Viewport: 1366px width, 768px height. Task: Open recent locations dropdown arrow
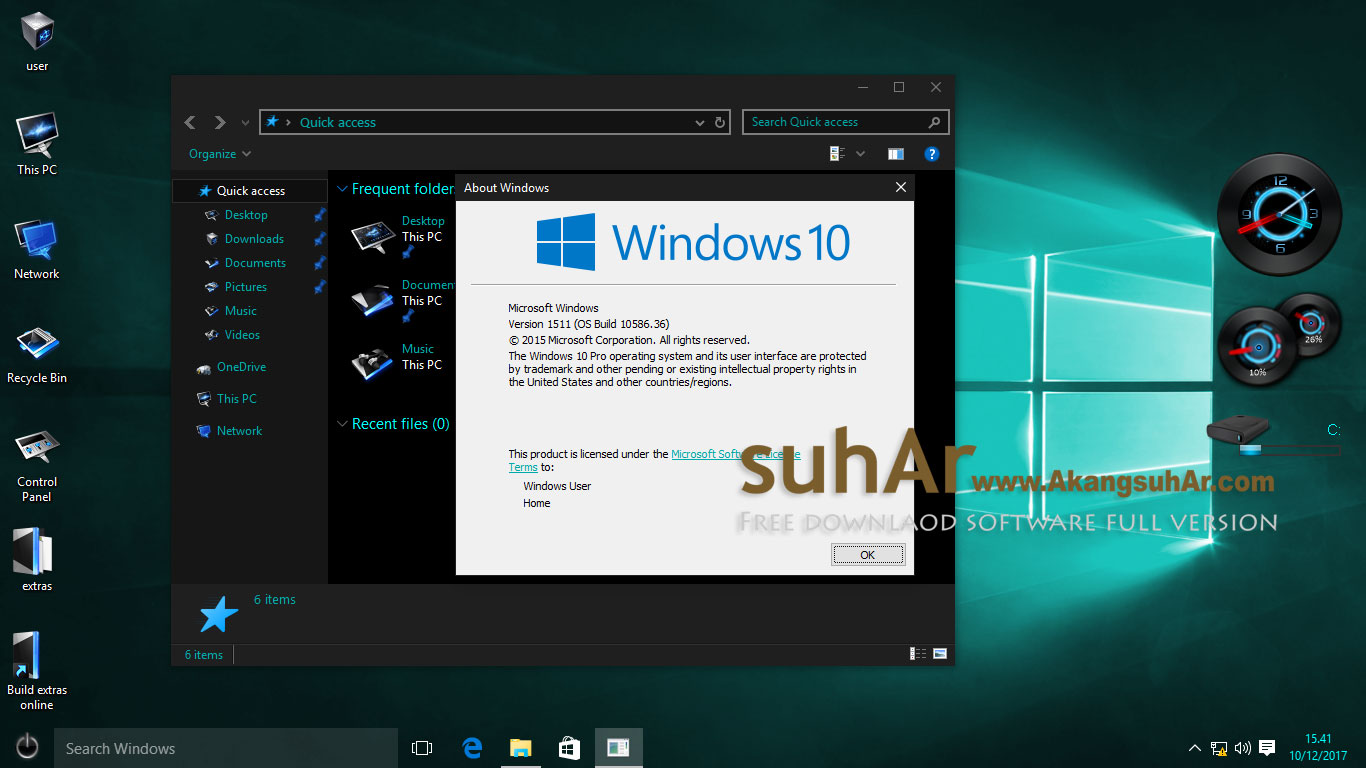[246, 123]
